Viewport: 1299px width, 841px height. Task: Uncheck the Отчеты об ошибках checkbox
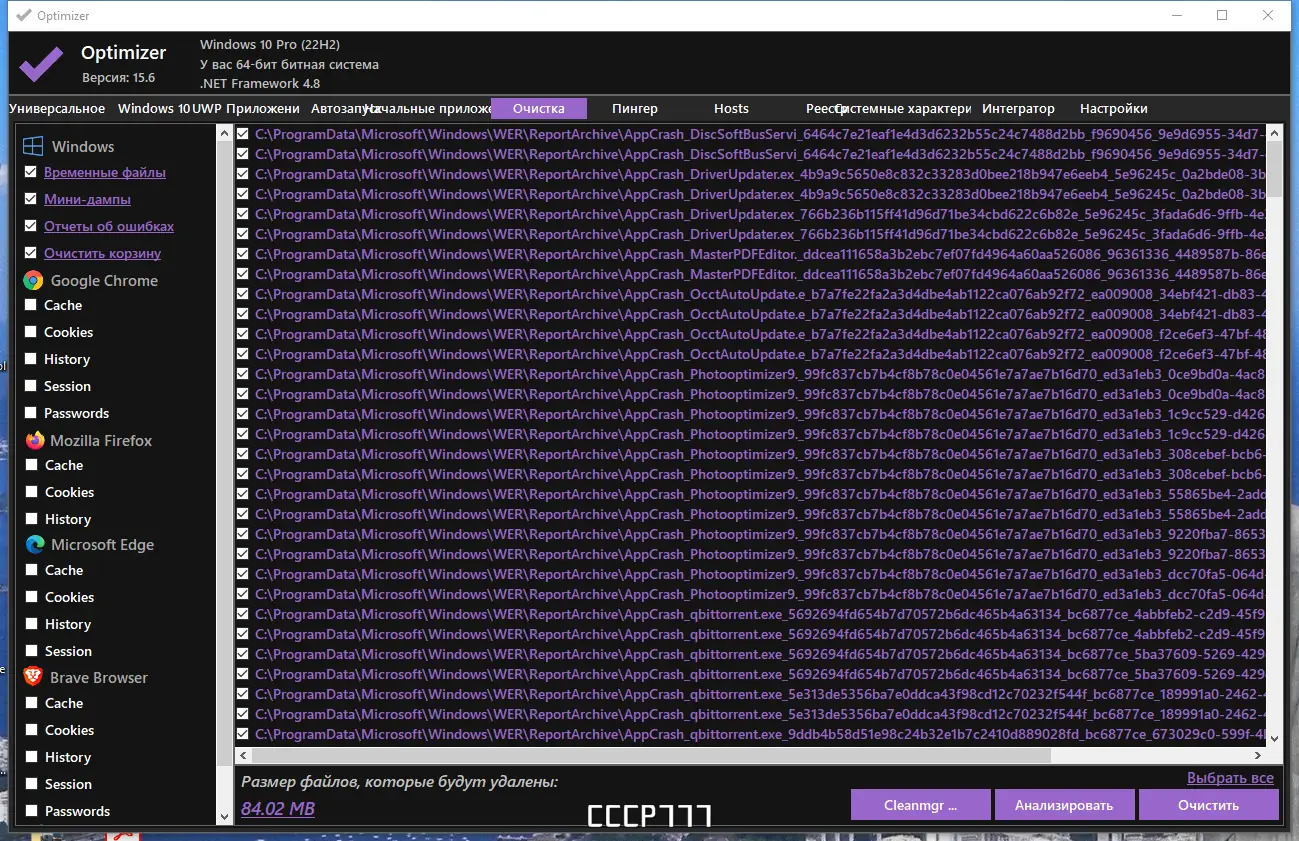pos(30,226)
